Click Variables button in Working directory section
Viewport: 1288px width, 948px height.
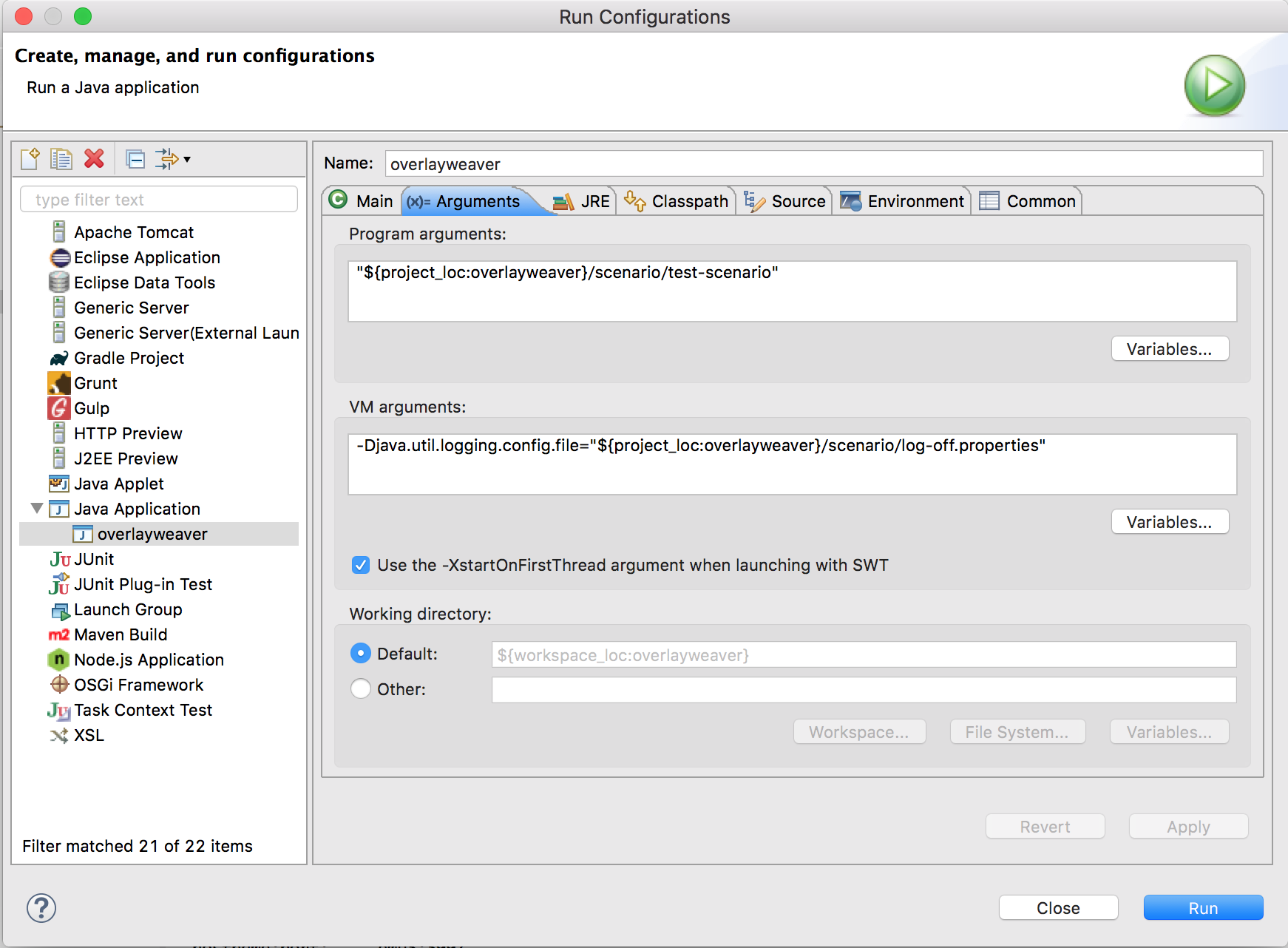point(1170,732)
